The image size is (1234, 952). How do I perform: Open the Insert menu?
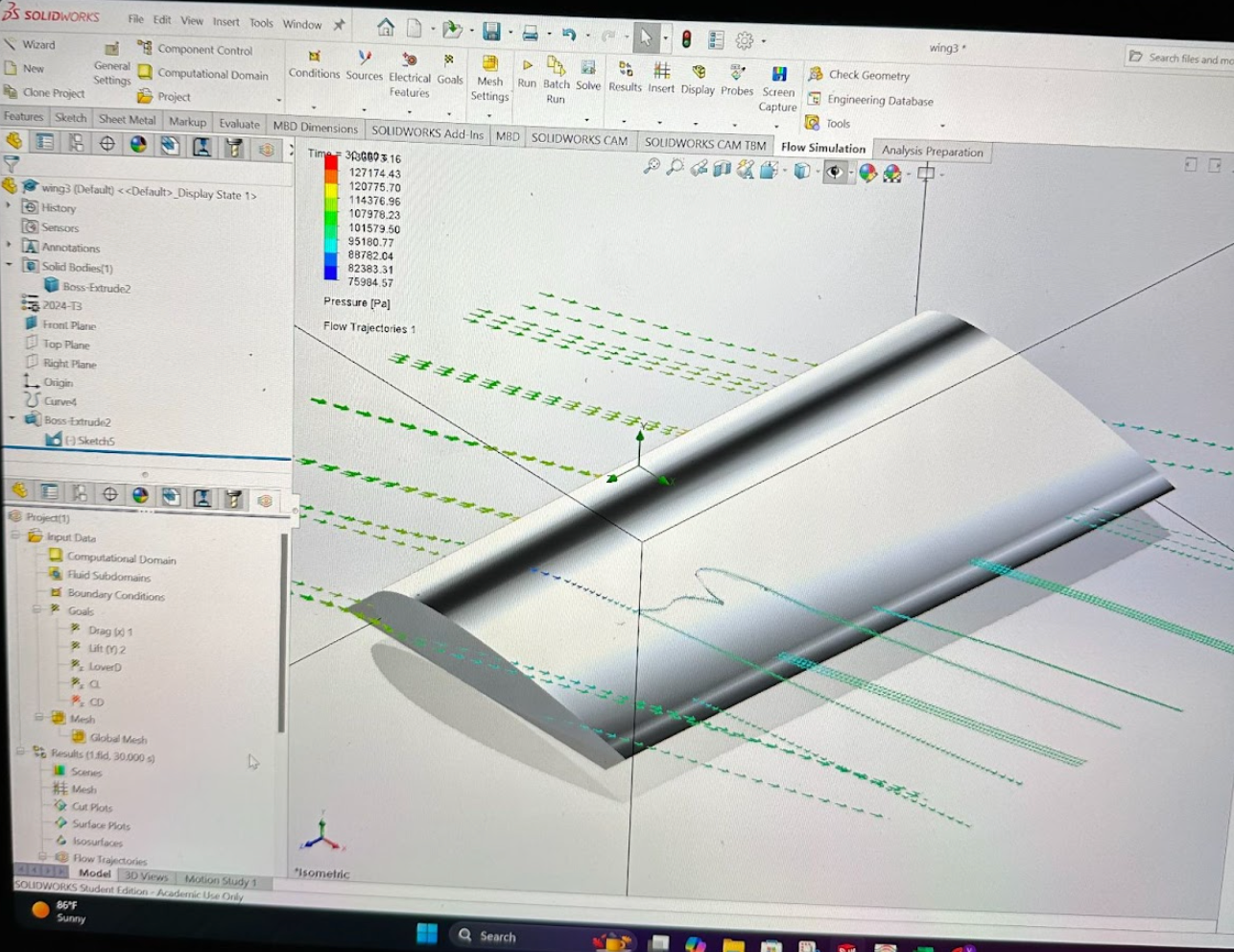tap(226, 22)
